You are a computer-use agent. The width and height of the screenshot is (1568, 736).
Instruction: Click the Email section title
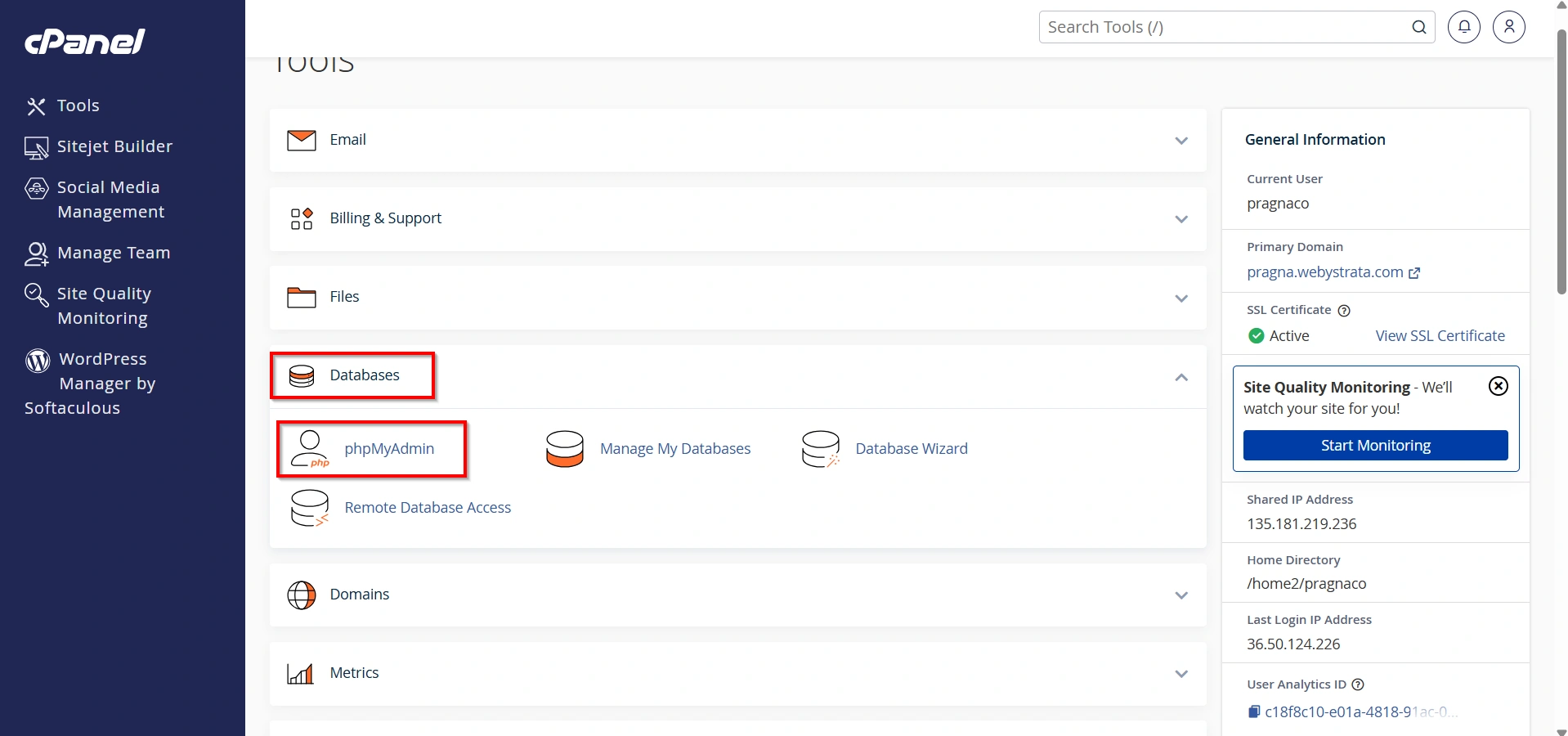(348, 140)
